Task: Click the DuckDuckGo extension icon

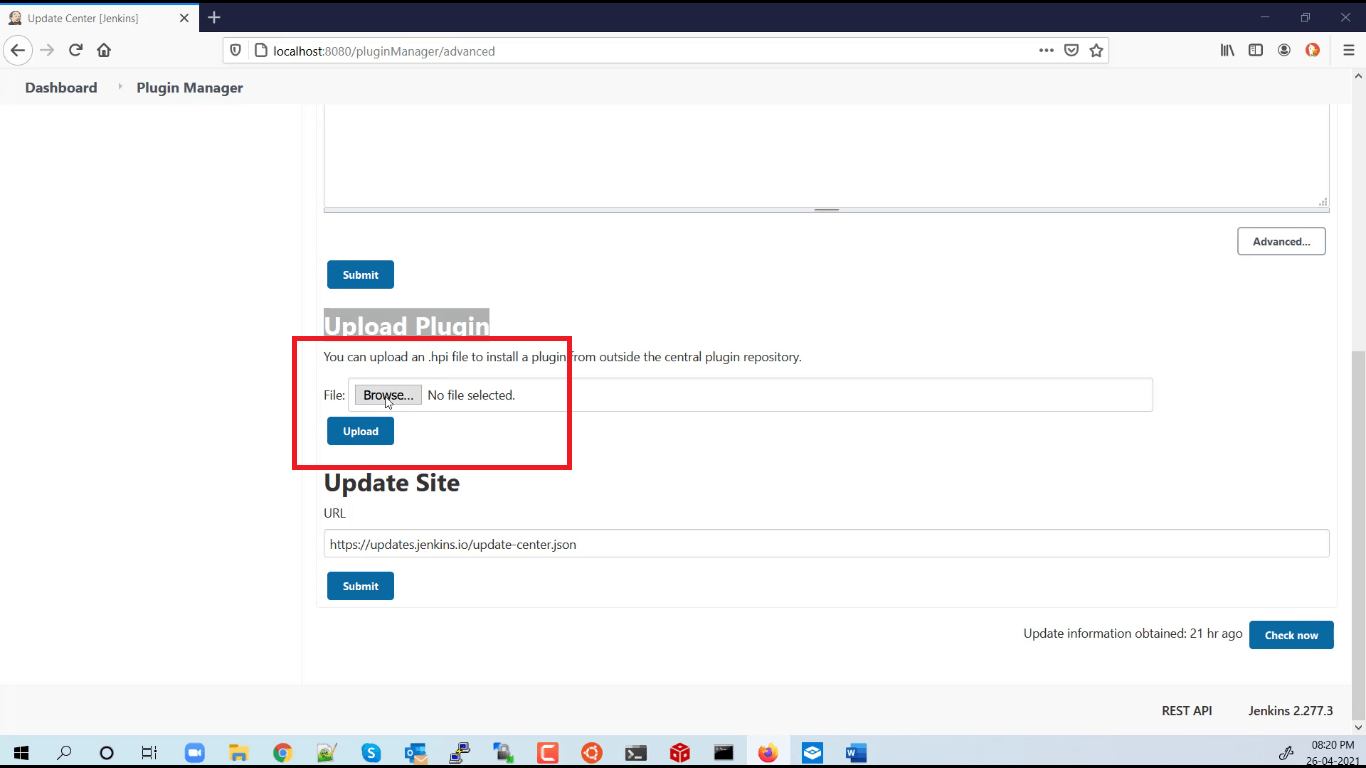Action: click(x=1312, y=49)
